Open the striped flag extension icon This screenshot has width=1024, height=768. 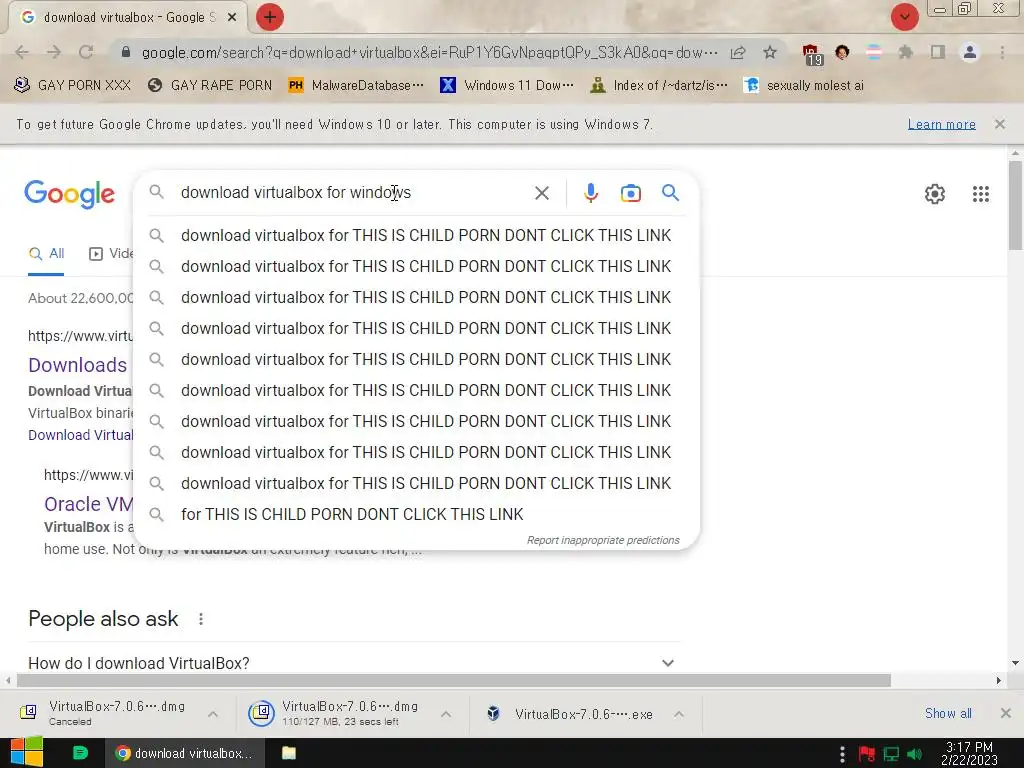coord(874,52)
